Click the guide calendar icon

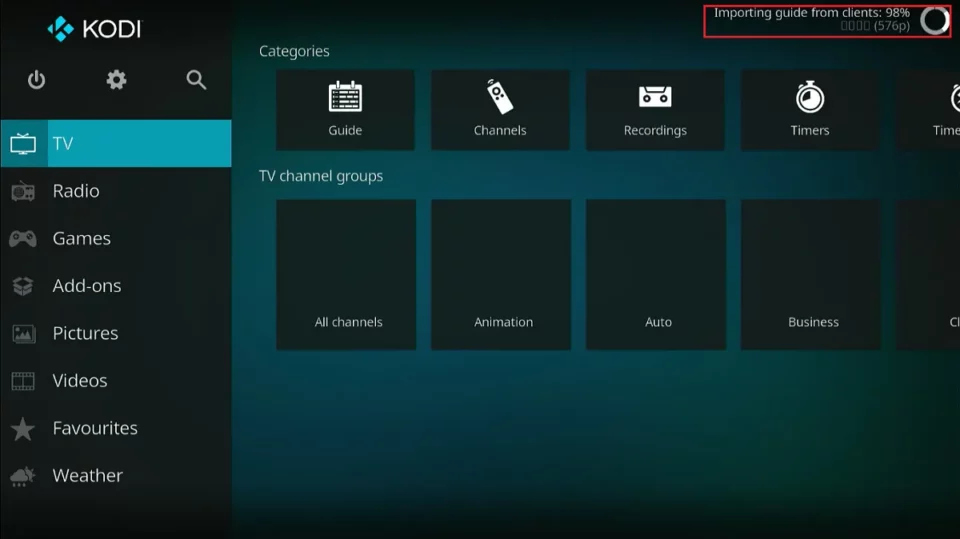tap(345, 97)
